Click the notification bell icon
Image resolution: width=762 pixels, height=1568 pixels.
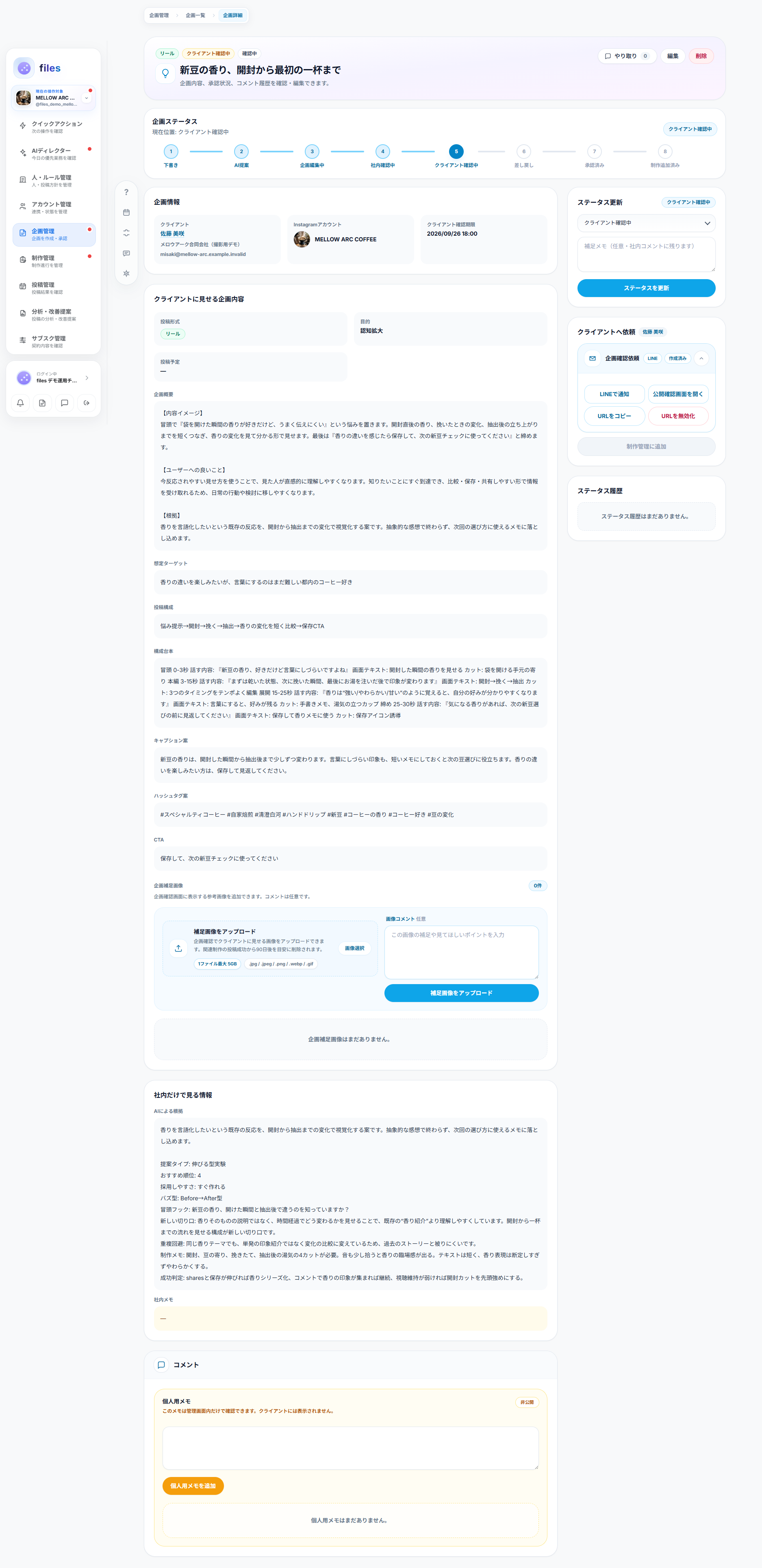[x=20, y=403]
